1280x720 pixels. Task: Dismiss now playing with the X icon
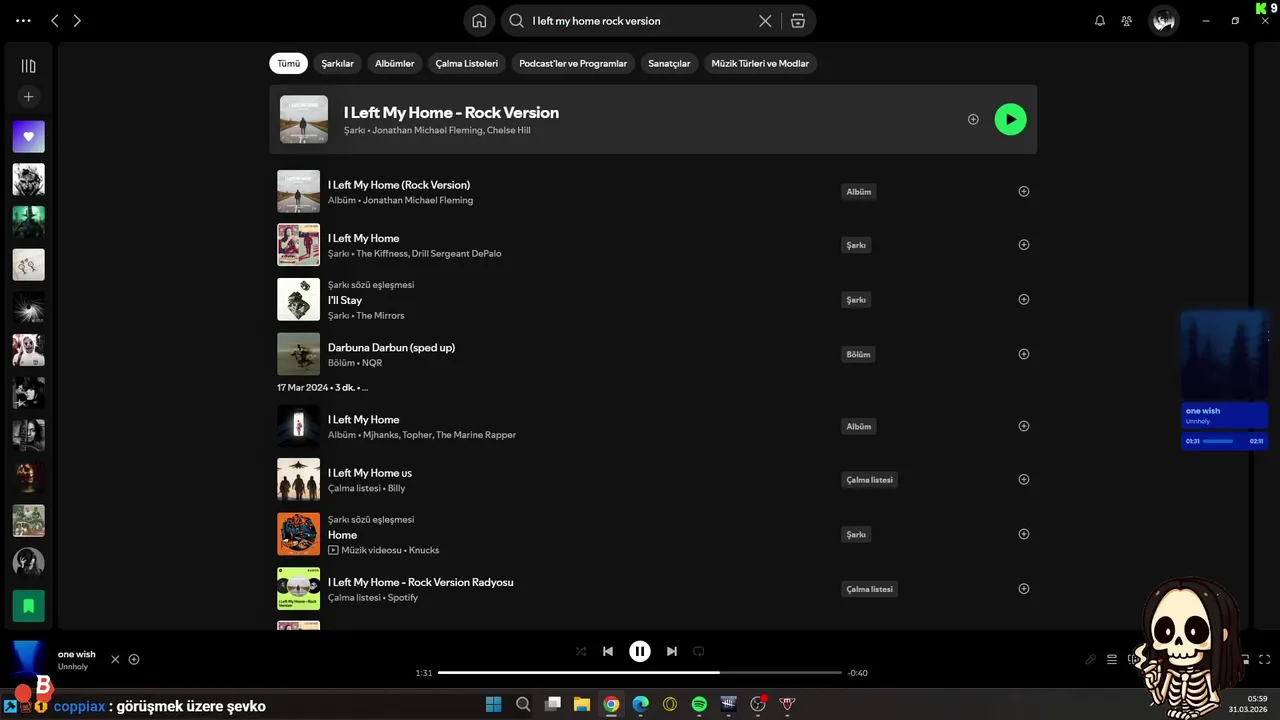115,659
